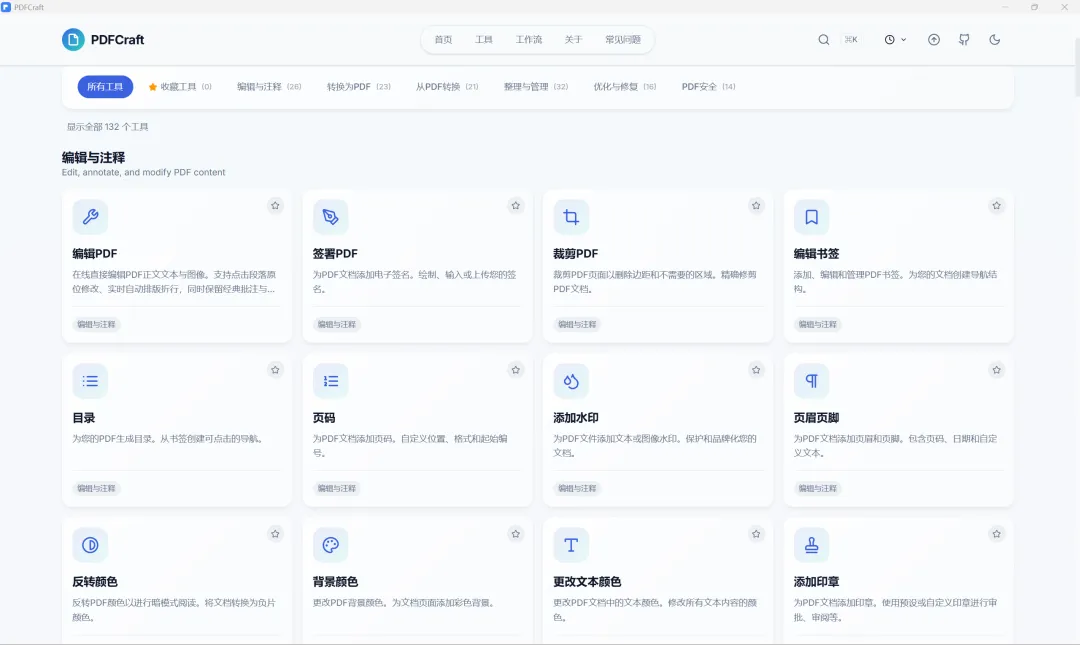Click the 签署PDF pen icon
This screenshot has height=645, width=1080.
click(331, 217)
